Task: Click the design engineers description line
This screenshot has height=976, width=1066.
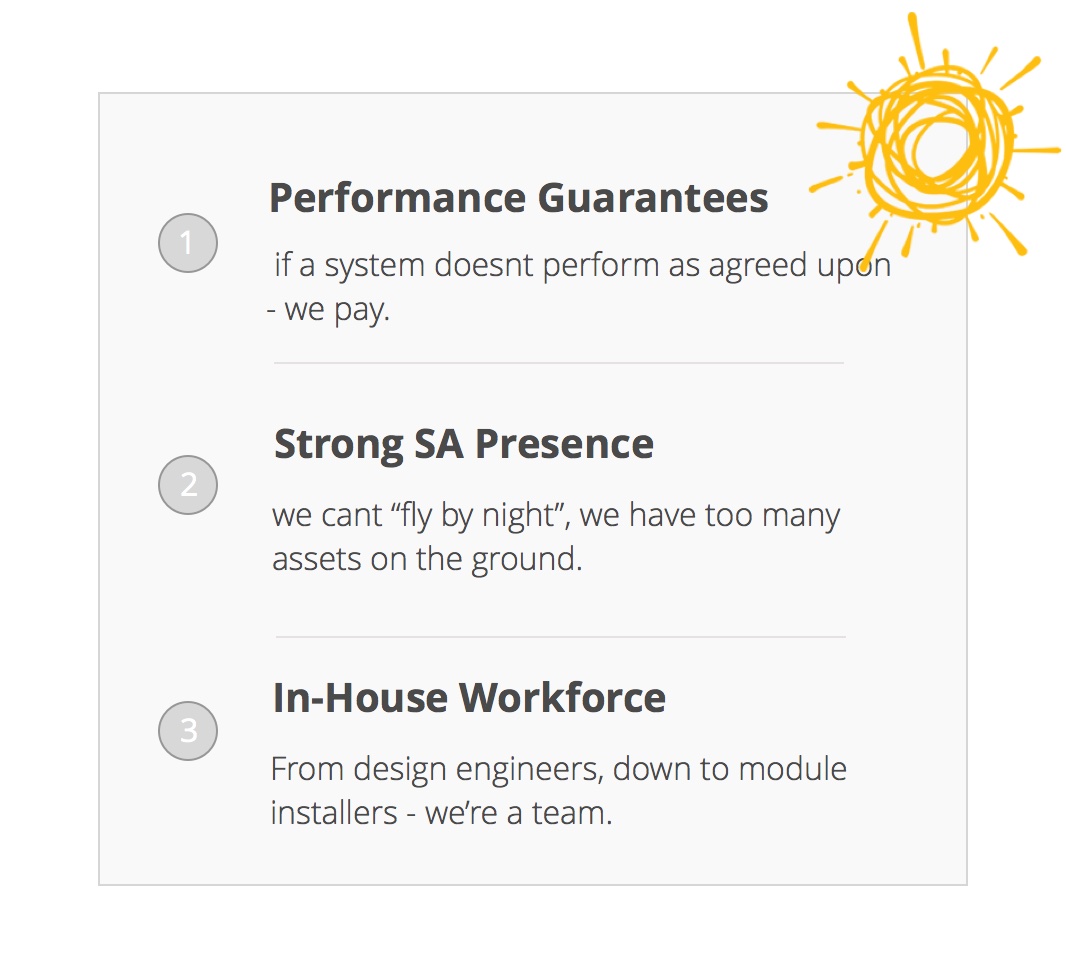Action: point(559,770)
